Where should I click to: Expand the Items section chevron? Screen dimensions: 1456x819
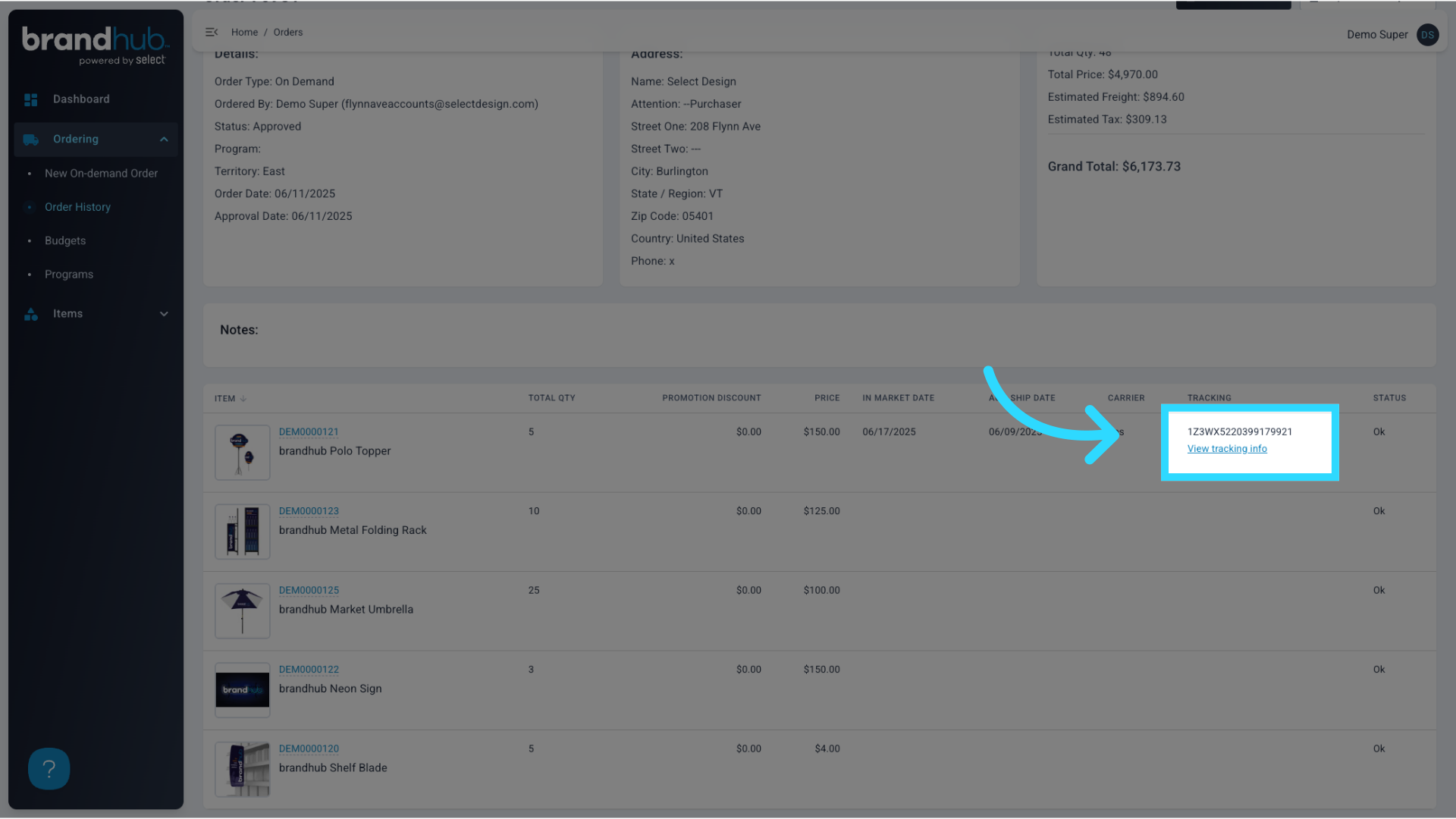[164, 314]
